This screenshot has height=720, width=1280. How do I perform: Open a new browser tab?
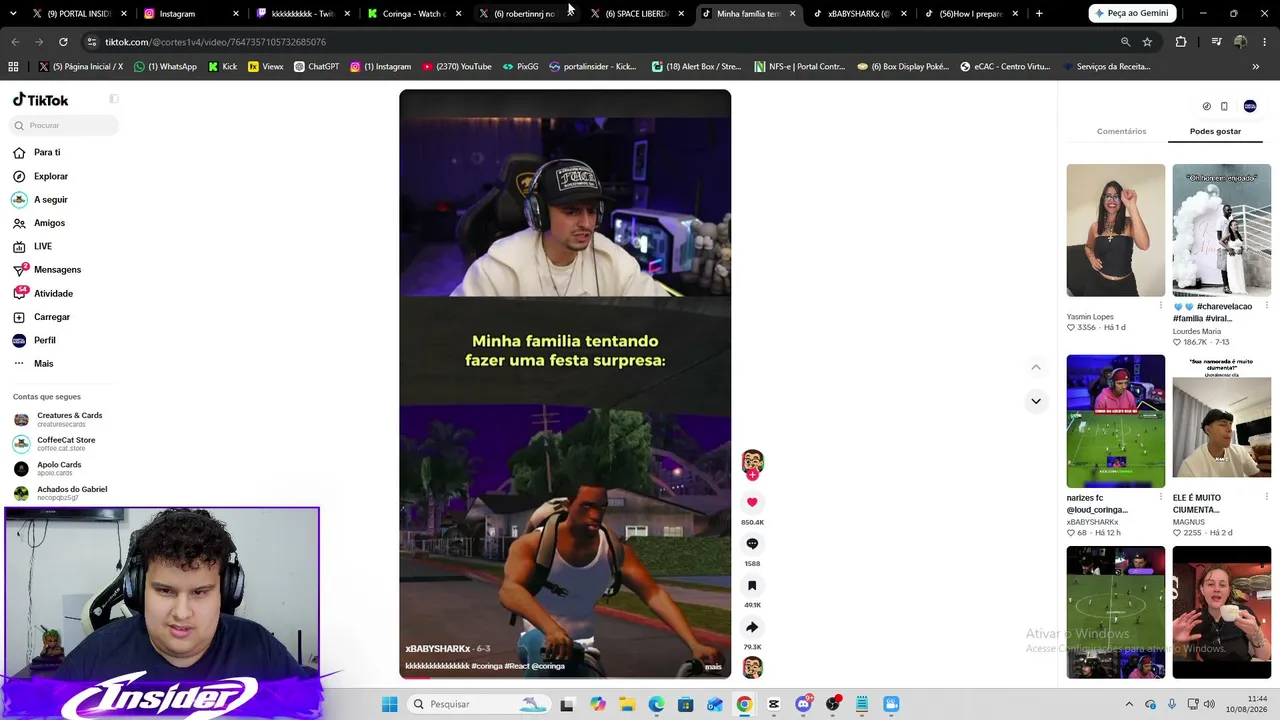tap(1039, 13)
